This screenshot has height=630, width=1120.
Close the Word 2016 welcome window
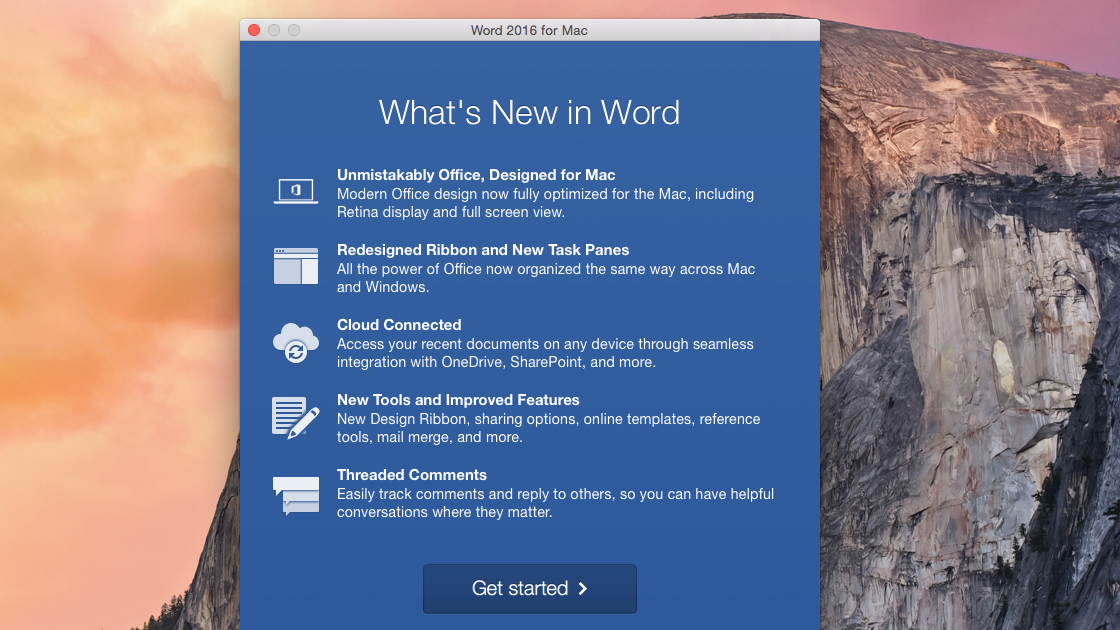(x=254, y=30)
